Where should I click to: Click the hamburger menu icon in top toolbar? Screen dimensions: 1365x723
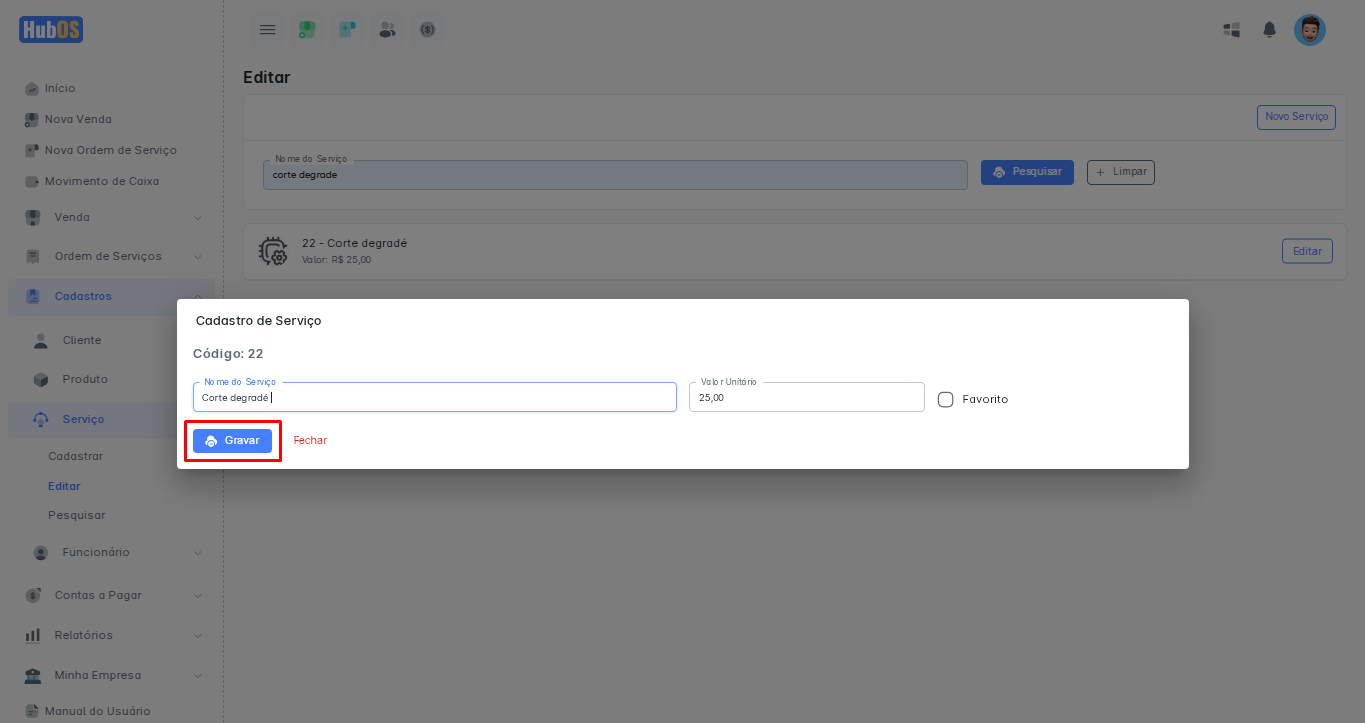click(267, 30)
